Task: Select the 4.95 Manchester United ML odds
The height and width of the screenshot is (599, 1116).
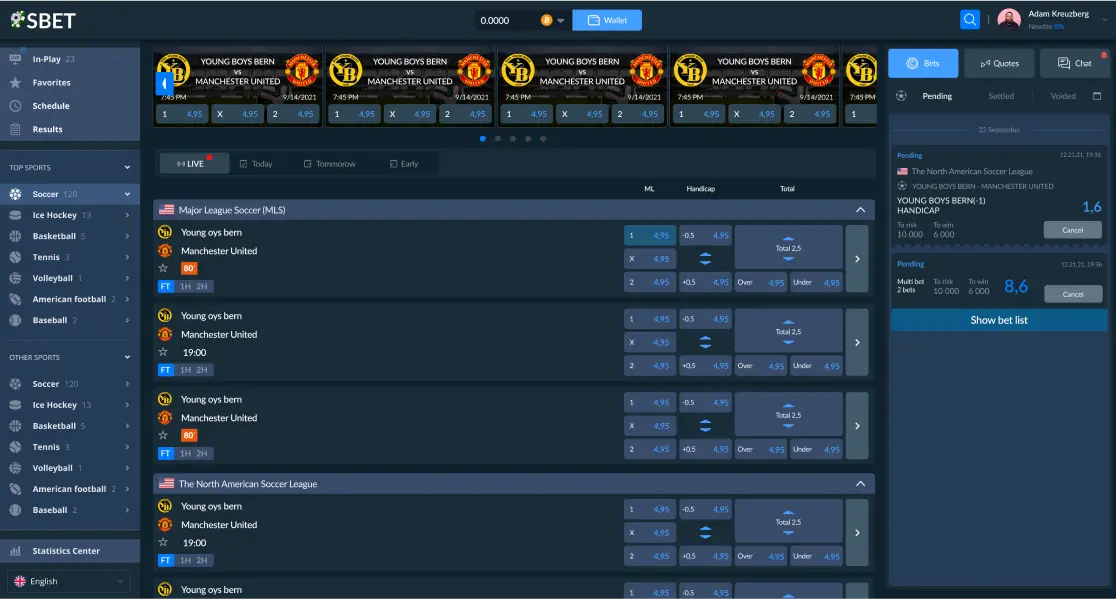Action: [650, 282]
